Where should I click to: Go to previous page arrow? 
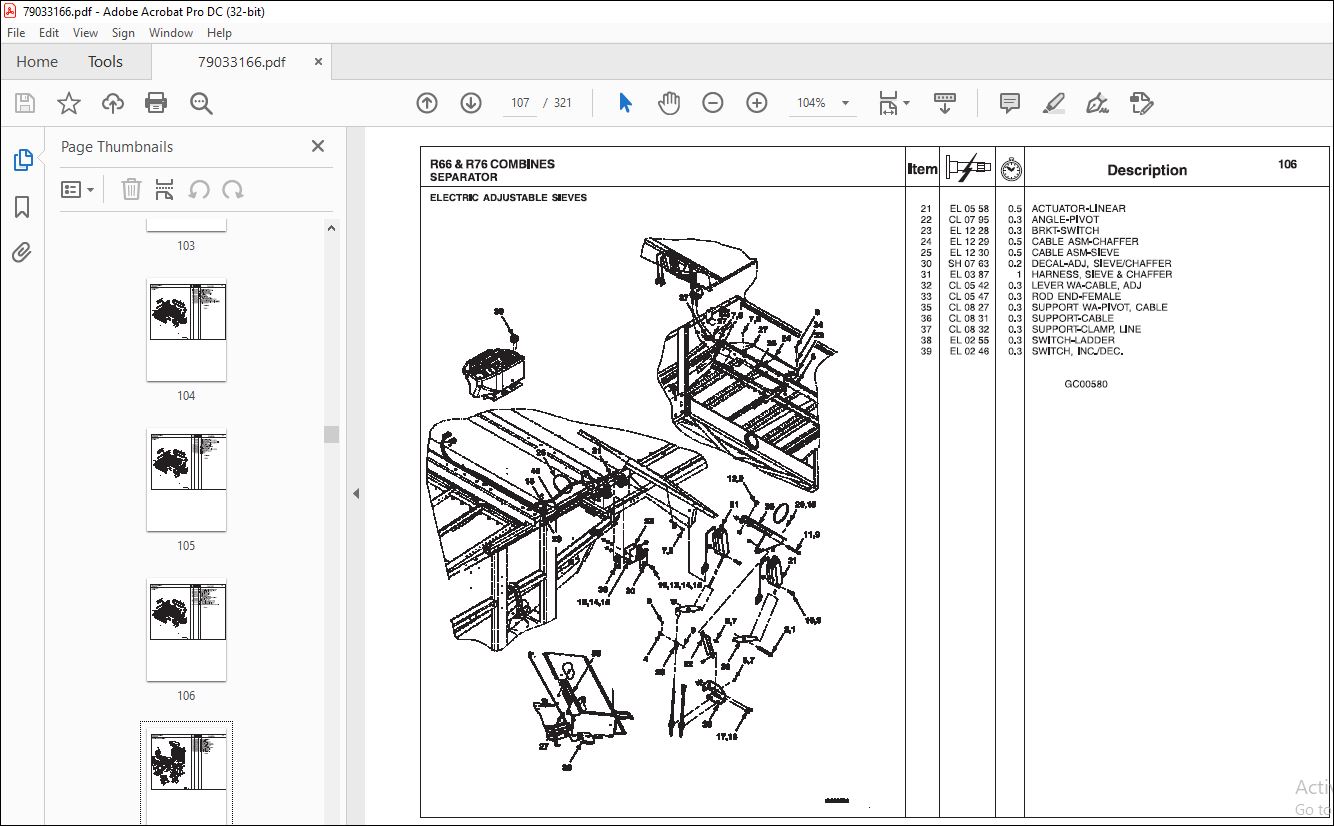[427, 103]
